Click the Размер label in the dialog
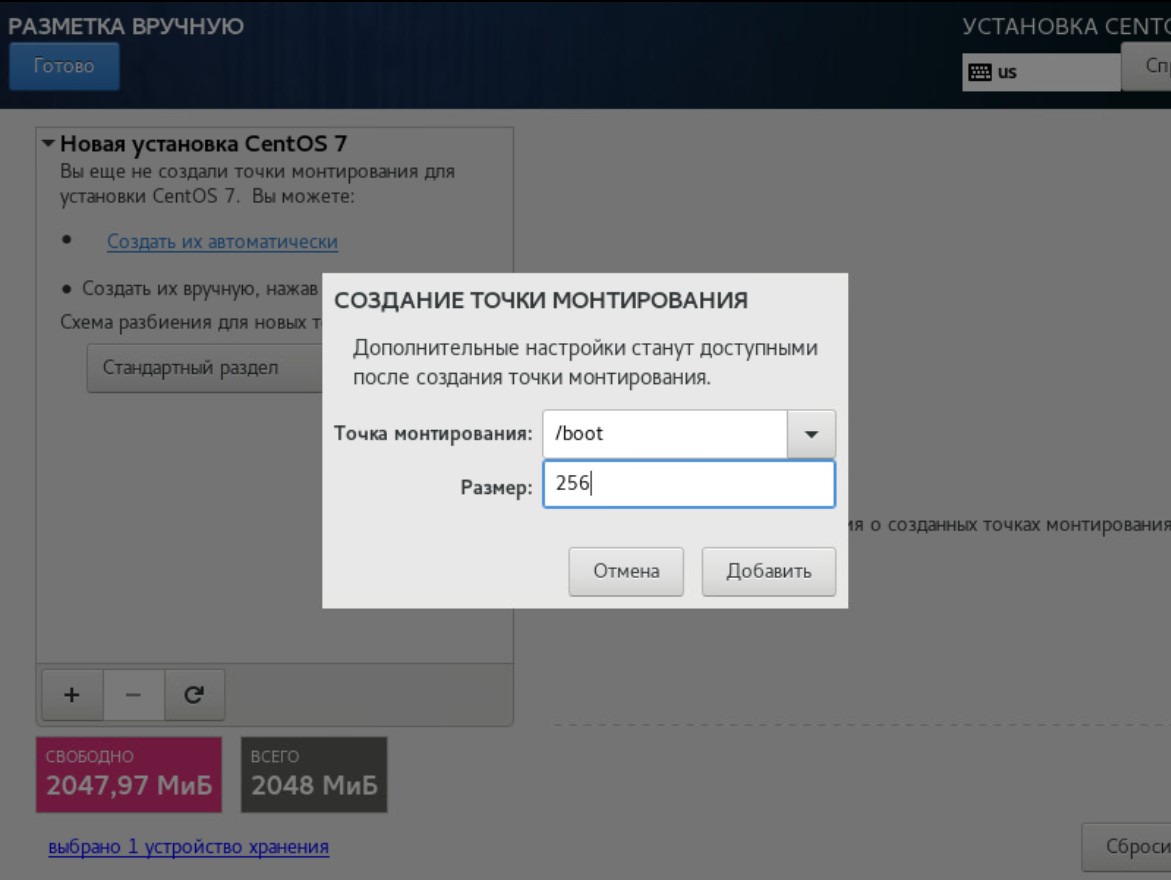Screen dimensions: 1171x880 point(496,487)
